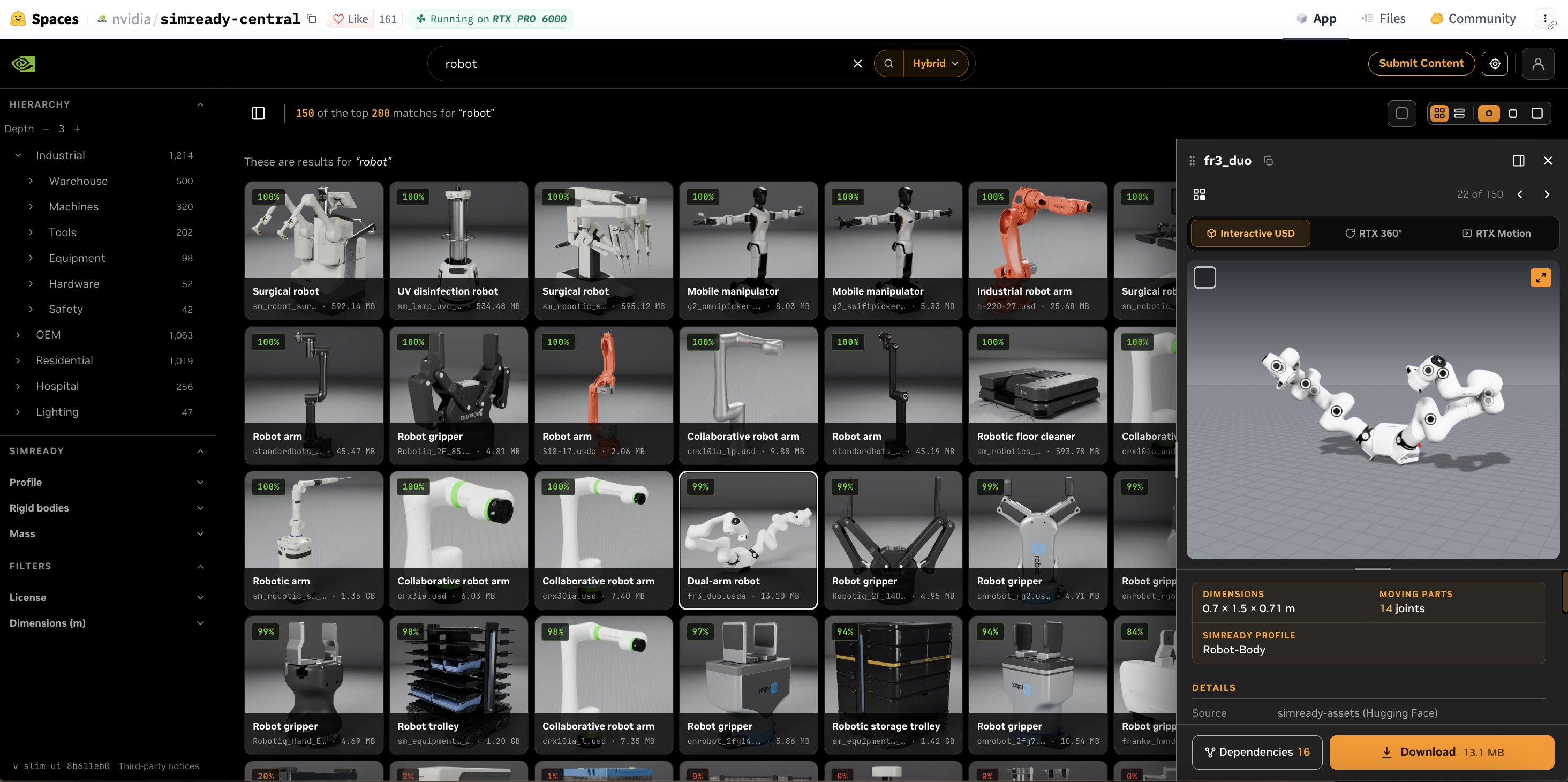The height and width of the screenshot is (782, 1568).
Task: Open the Dependencies 16 button
Action: click(1257, 752)
